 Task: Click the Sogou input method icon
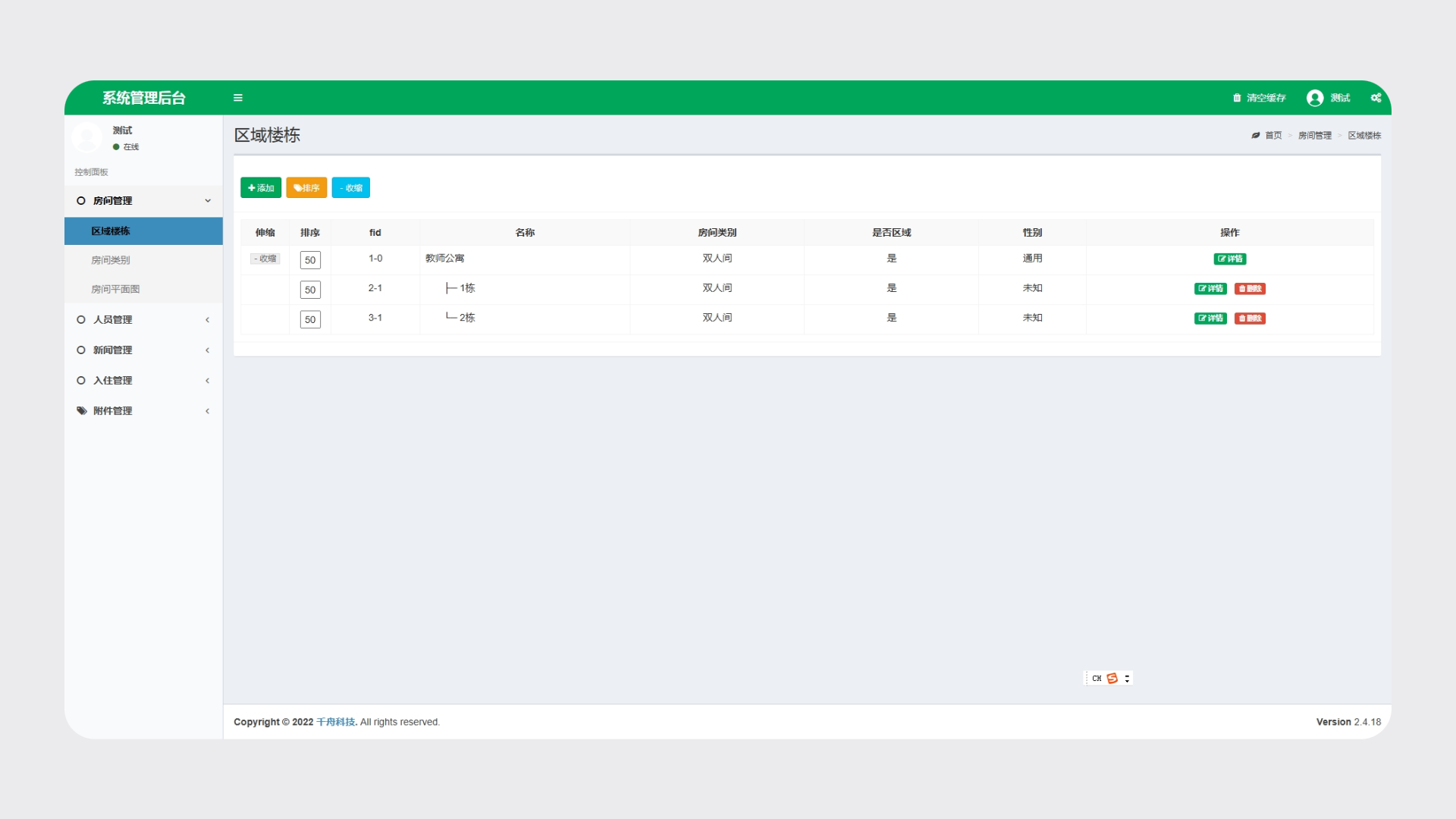point(1112,678)
